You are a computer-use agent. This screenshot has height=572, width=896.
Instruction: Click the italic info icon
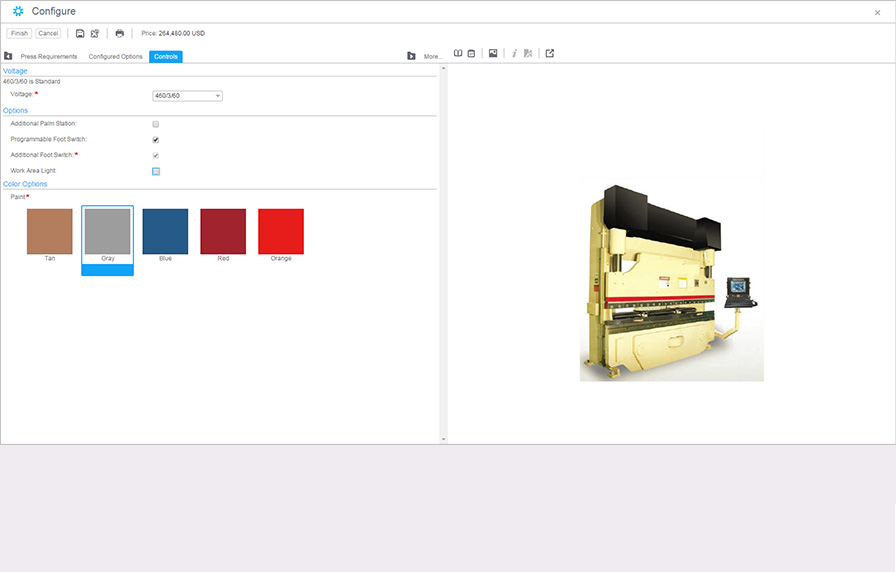click(x=514, y=53)
